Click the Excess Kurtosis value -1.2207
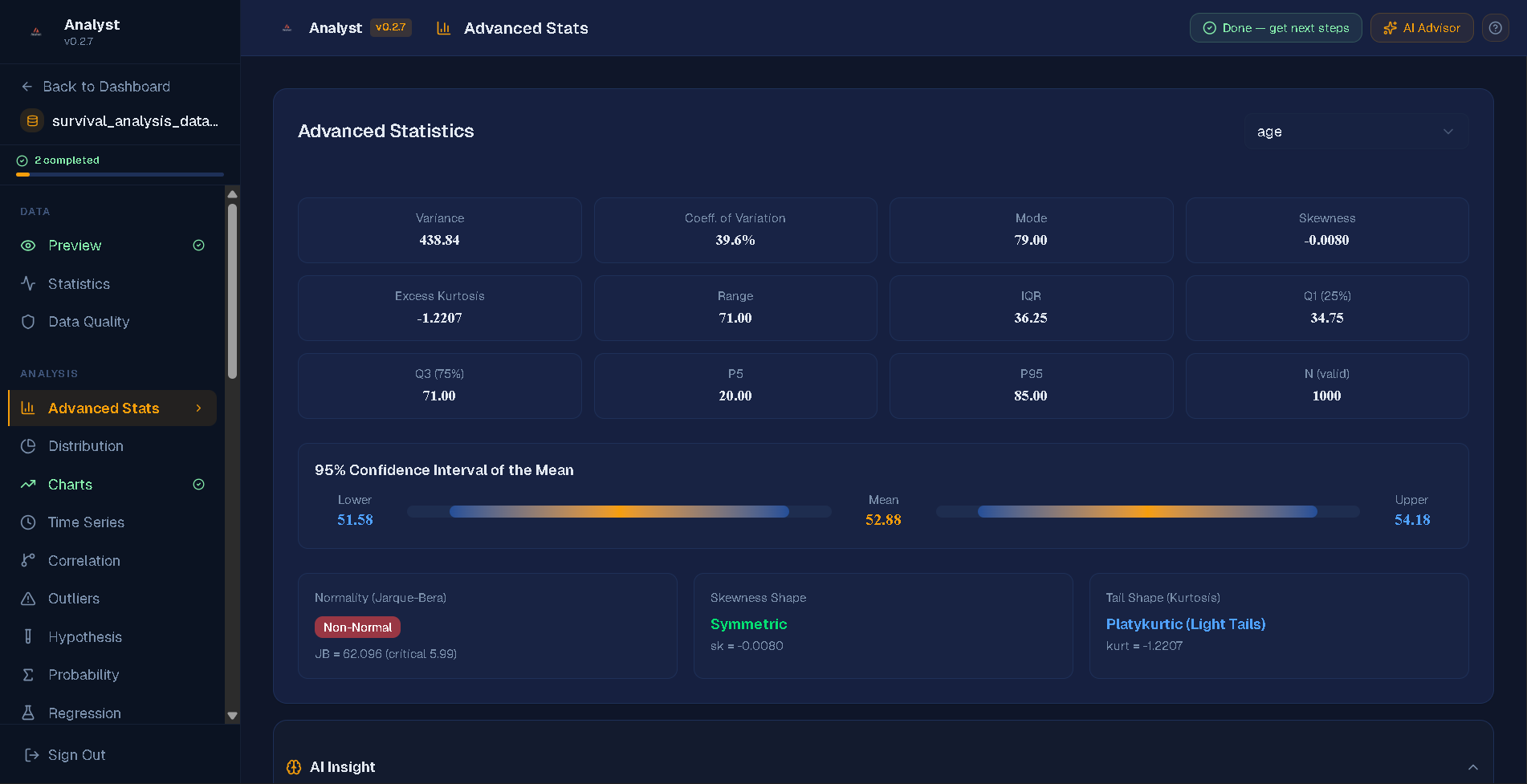The width and height of the screenshot is (1527, 784). 440,318
